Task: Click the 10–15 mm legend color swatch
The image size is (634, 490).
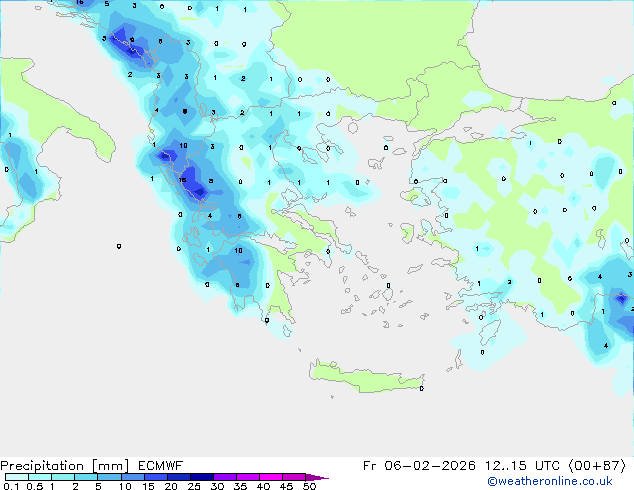Action: (x=133, y=477)
